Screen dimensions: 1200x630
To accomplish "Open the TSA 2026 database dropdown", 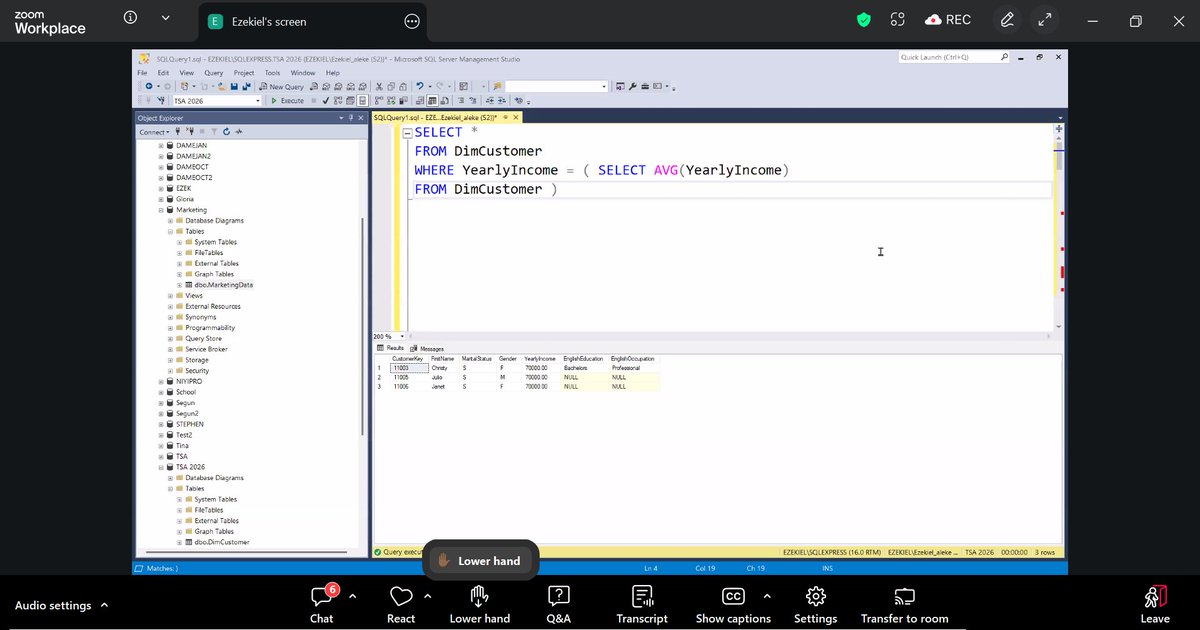I will (257, 101).
